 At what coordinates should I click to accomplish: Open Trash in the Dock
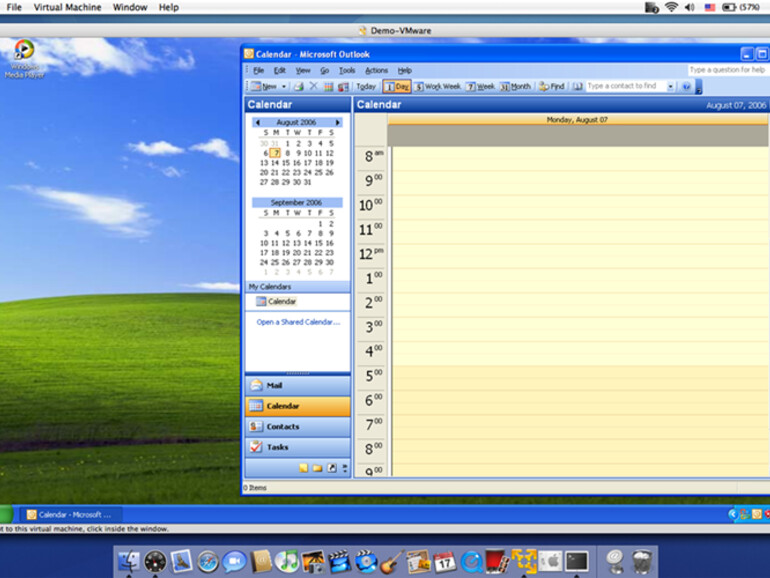pyautogui.click(x=641, y=562)
